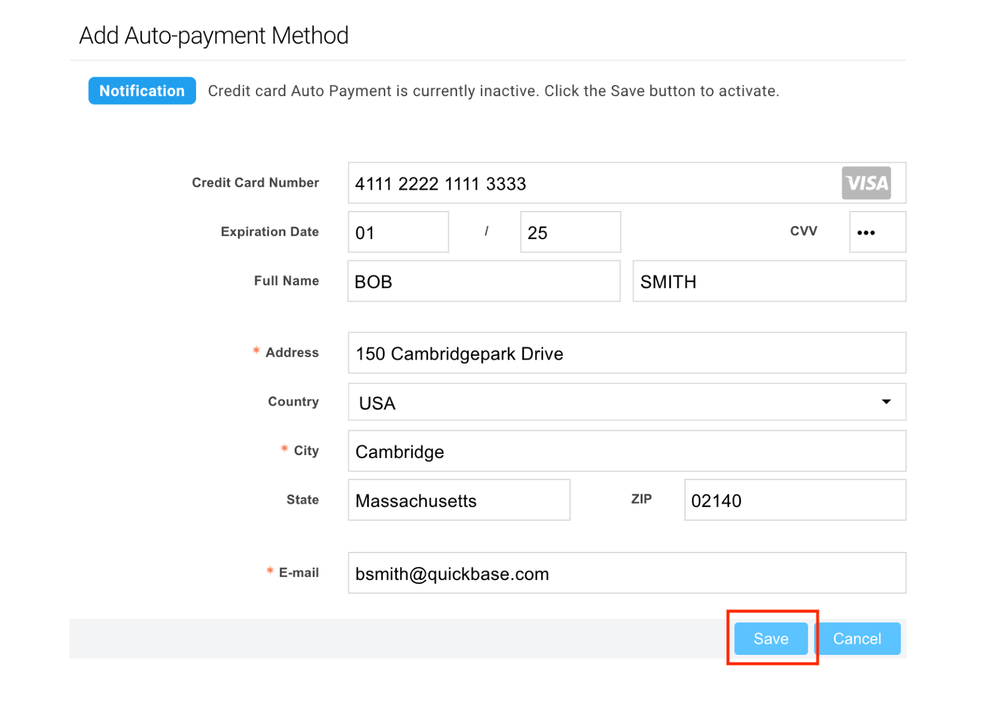Click the Credit Card Number label

point(255,183)
